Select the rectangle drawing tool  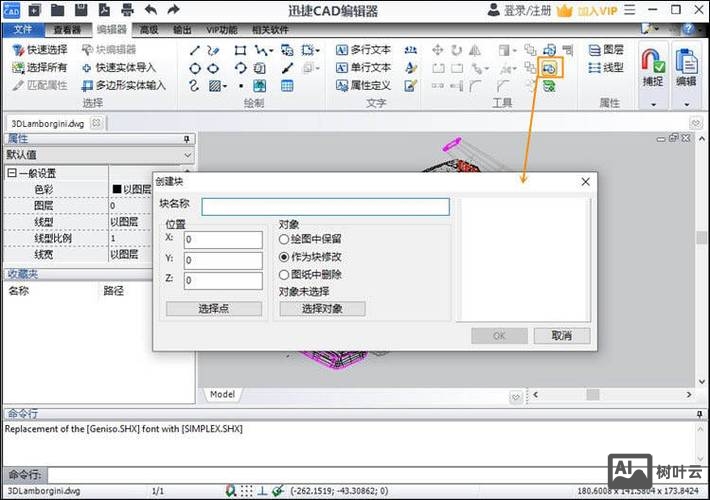coord(240,50)
